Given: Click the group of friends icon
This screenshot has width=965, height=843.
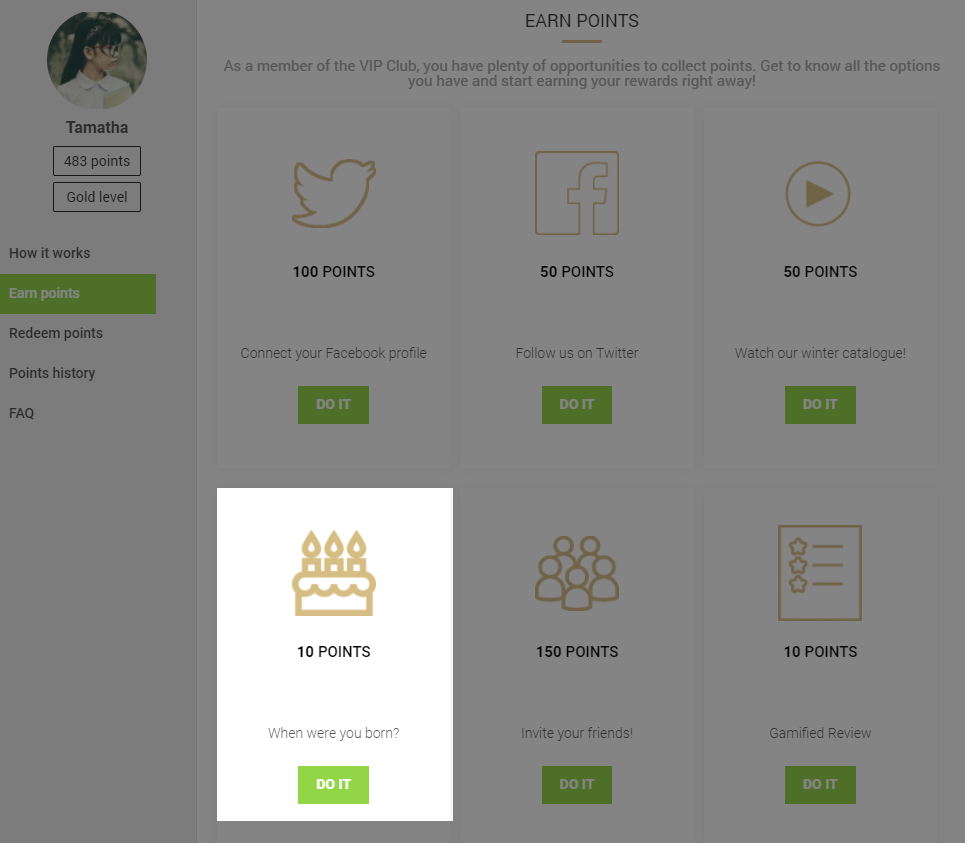Looking at the screenshot, I should (577, 573).
